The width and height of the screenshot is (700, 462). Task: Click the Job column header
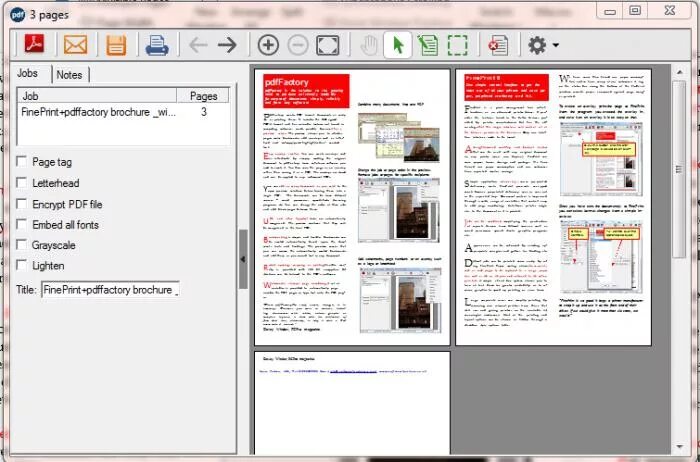[x=97, y=96]
